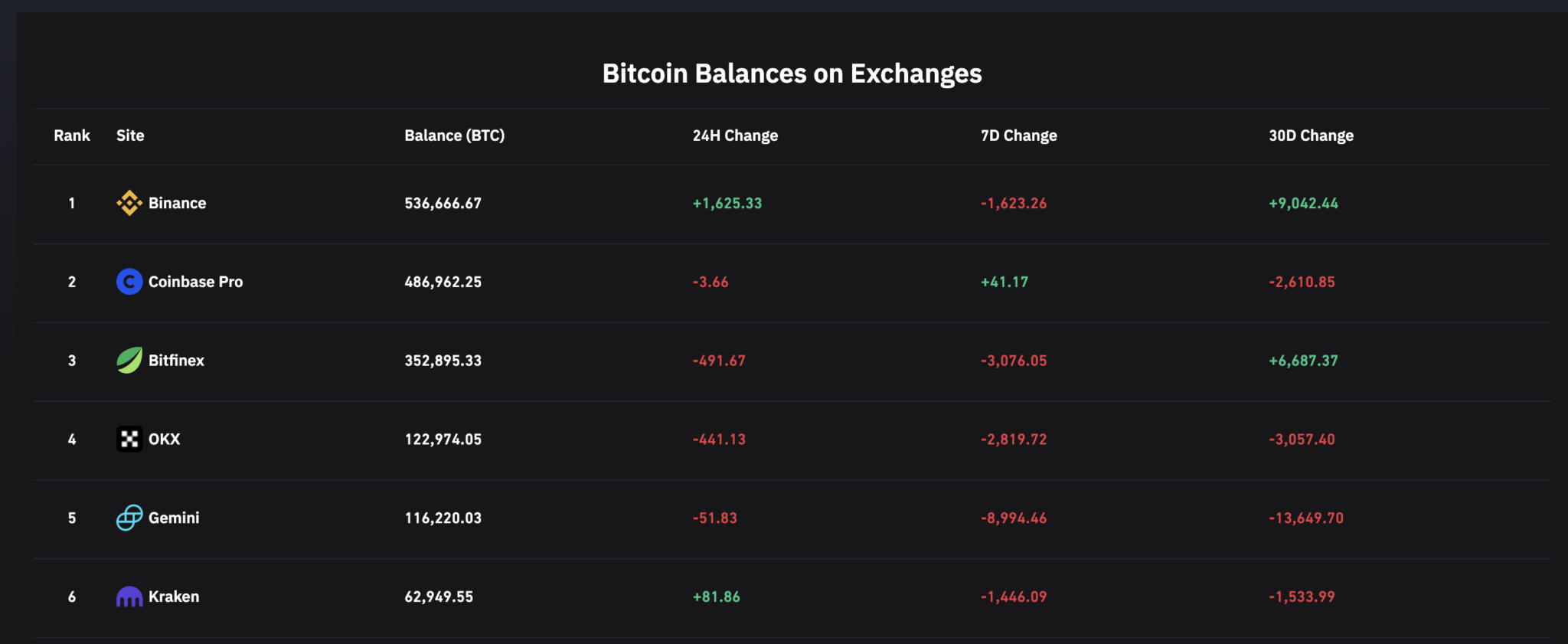Sort by the 30D Change column header
Image resolution: width=1568 pixels, height=644 pixels.
pos(1311,136)
